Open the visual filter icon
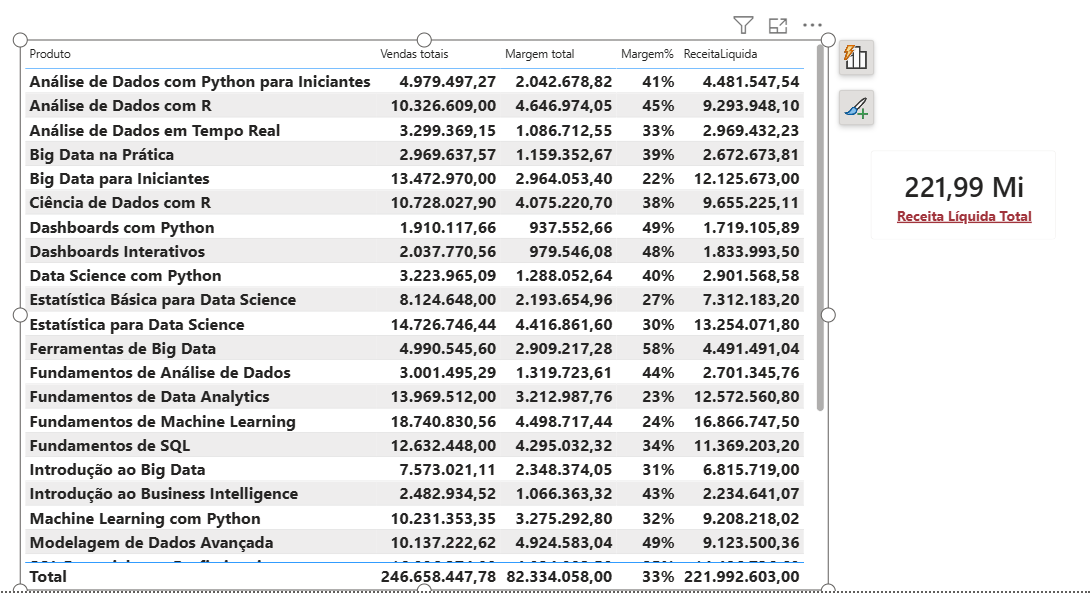This screenshot has height=600, width=1092. [743, 26]
